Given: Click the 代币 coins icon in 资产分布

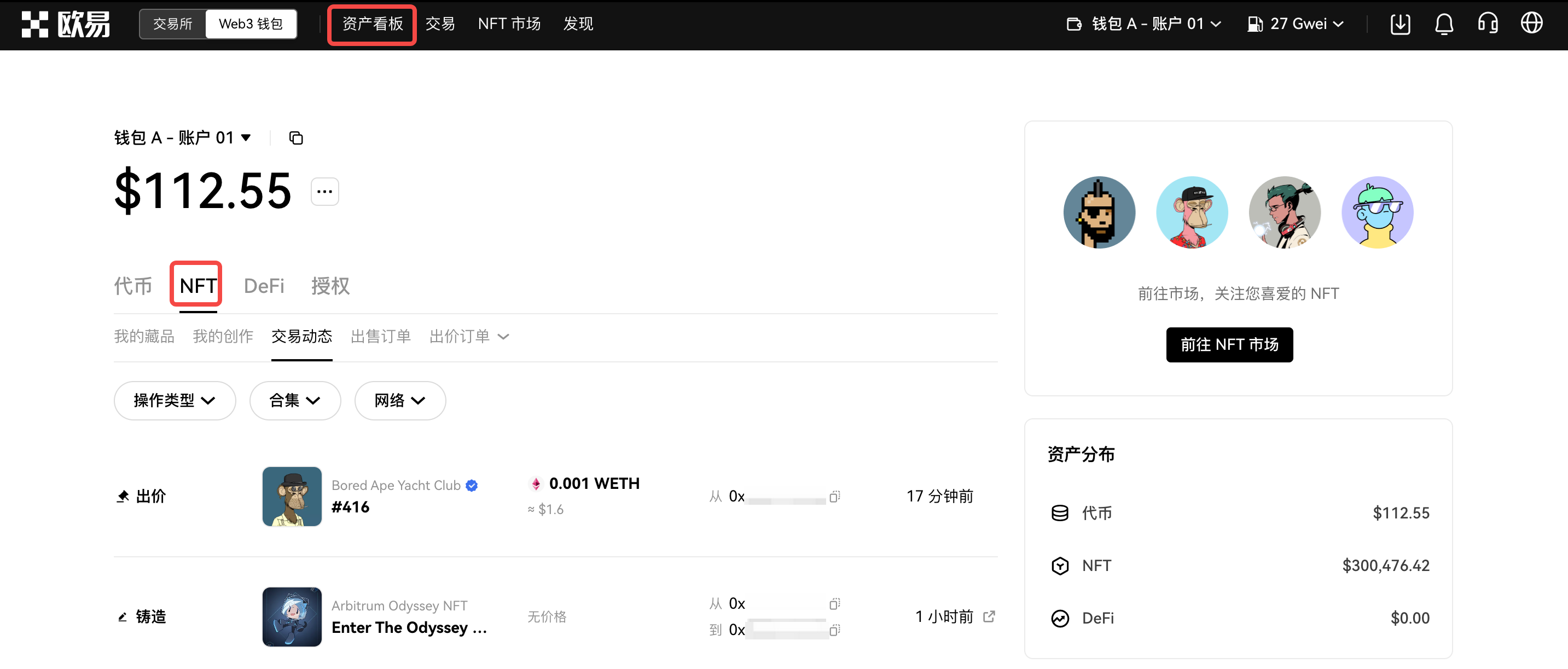Looking at the screenshot, I should point(1060,513).
